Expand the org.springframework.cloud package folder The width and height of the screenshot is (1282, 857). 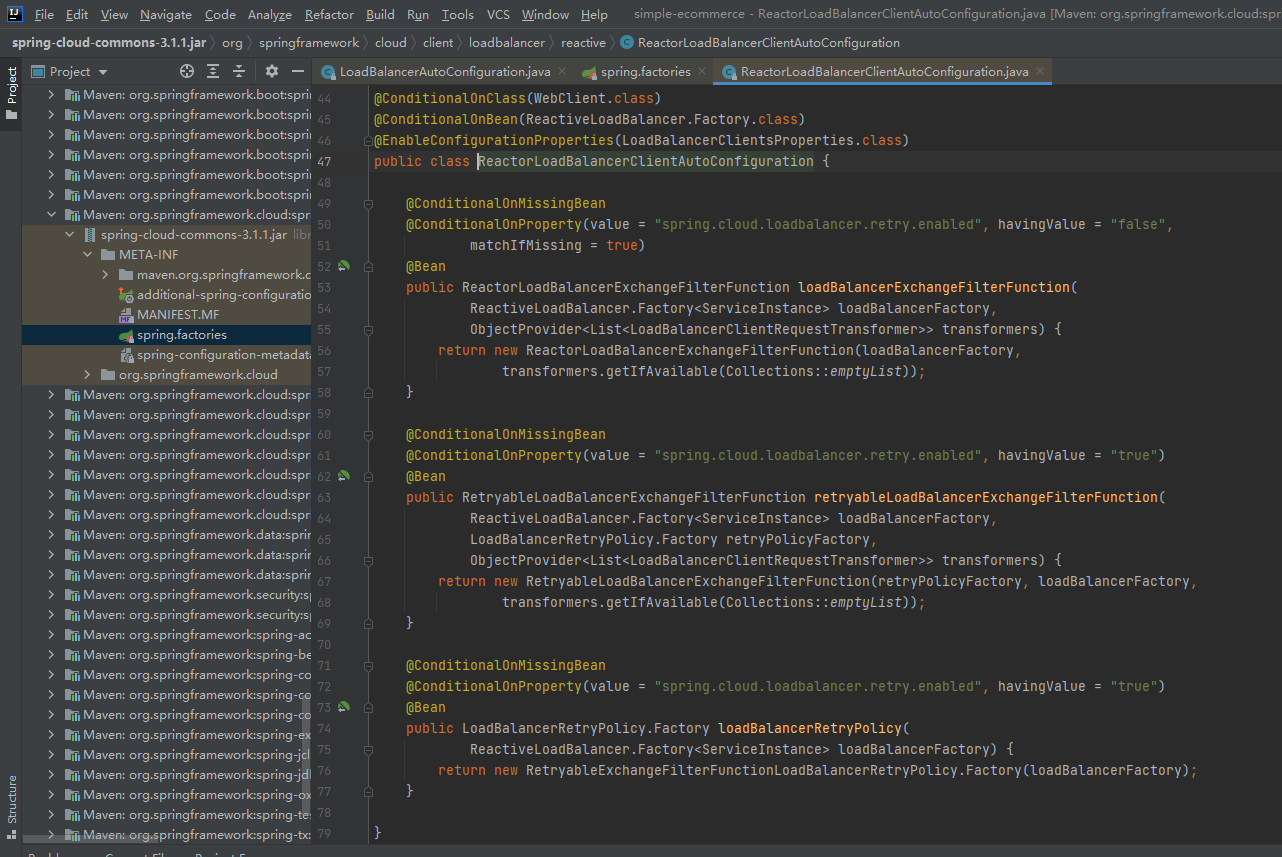click(x=87, y=375)
